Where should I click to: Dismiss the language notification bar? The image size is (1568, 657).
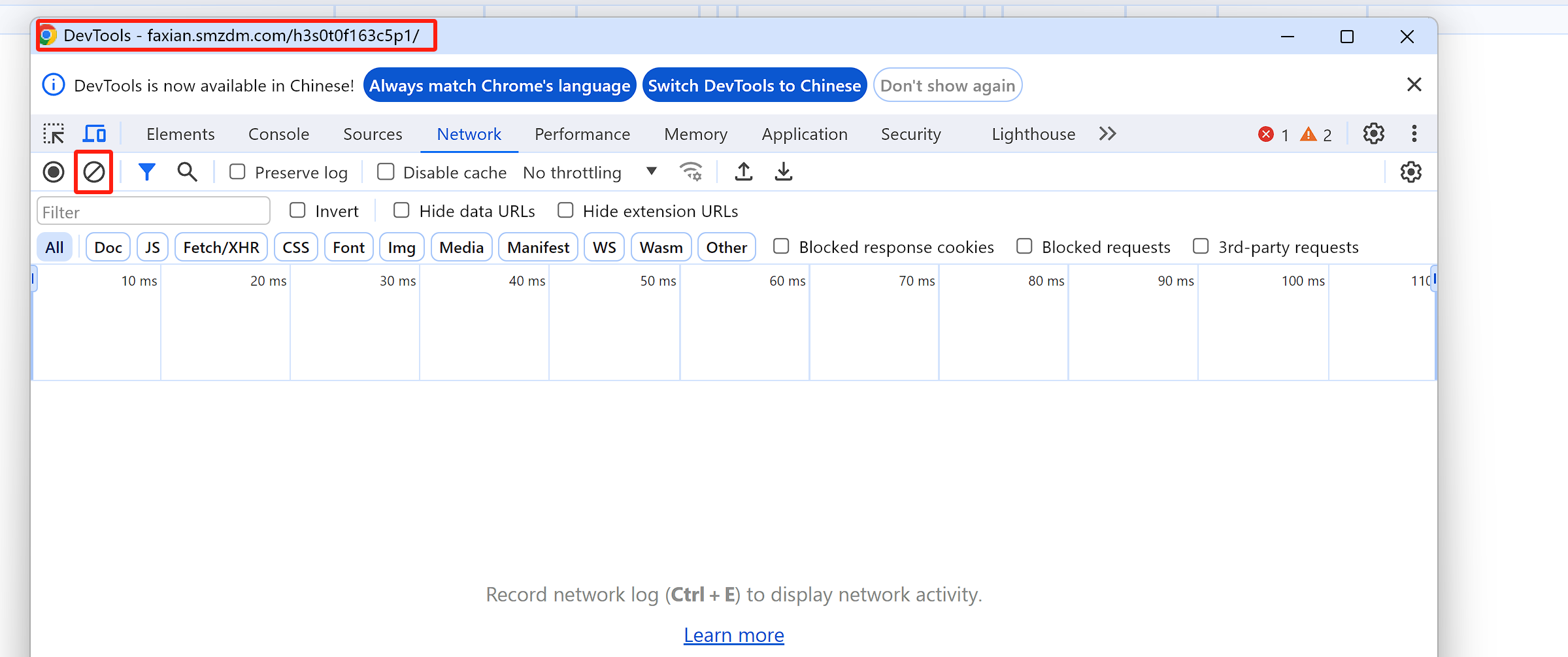coord(1414,84)
